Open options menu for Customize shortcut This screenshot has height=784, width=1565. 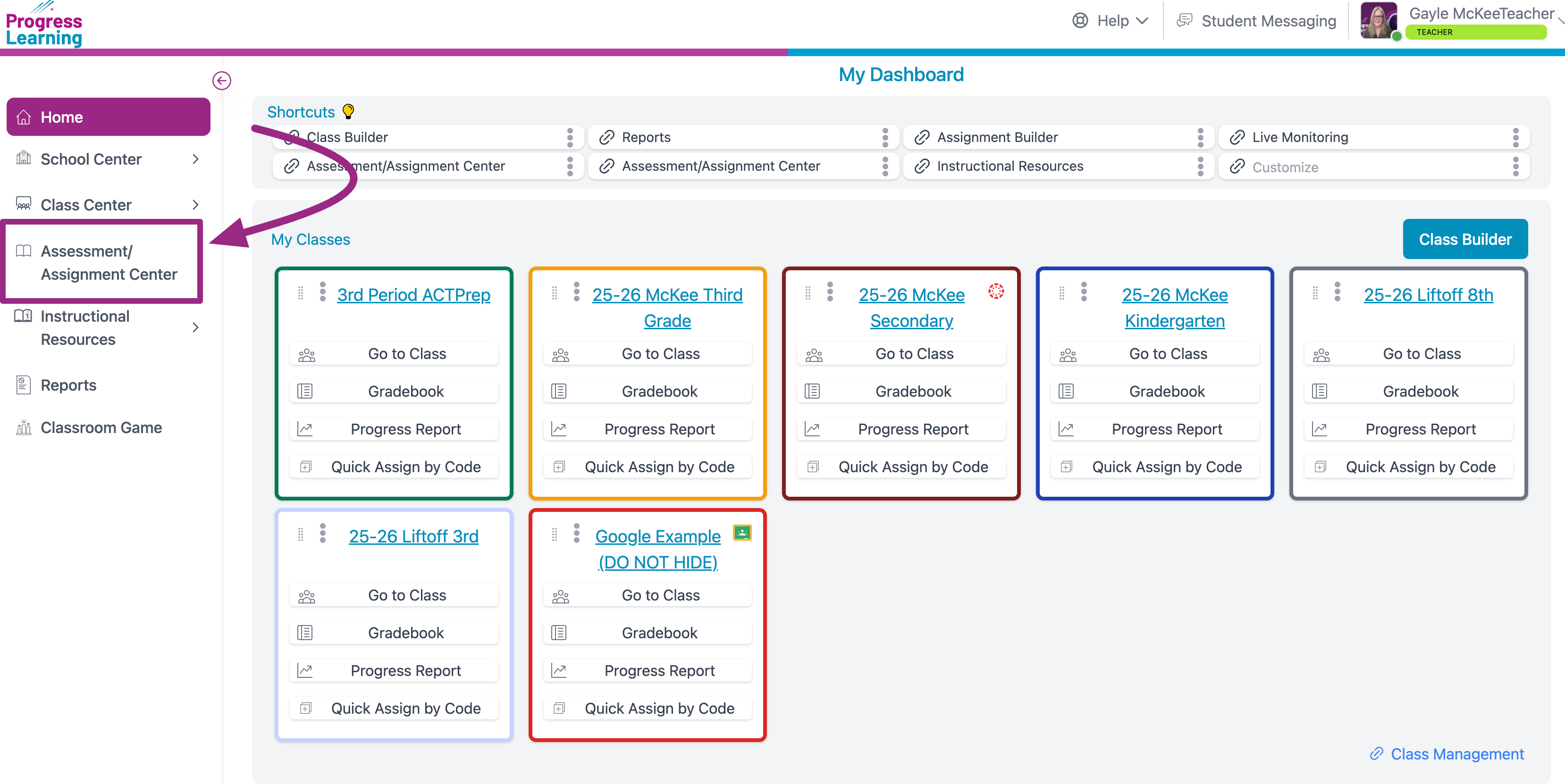point(1516,167)
